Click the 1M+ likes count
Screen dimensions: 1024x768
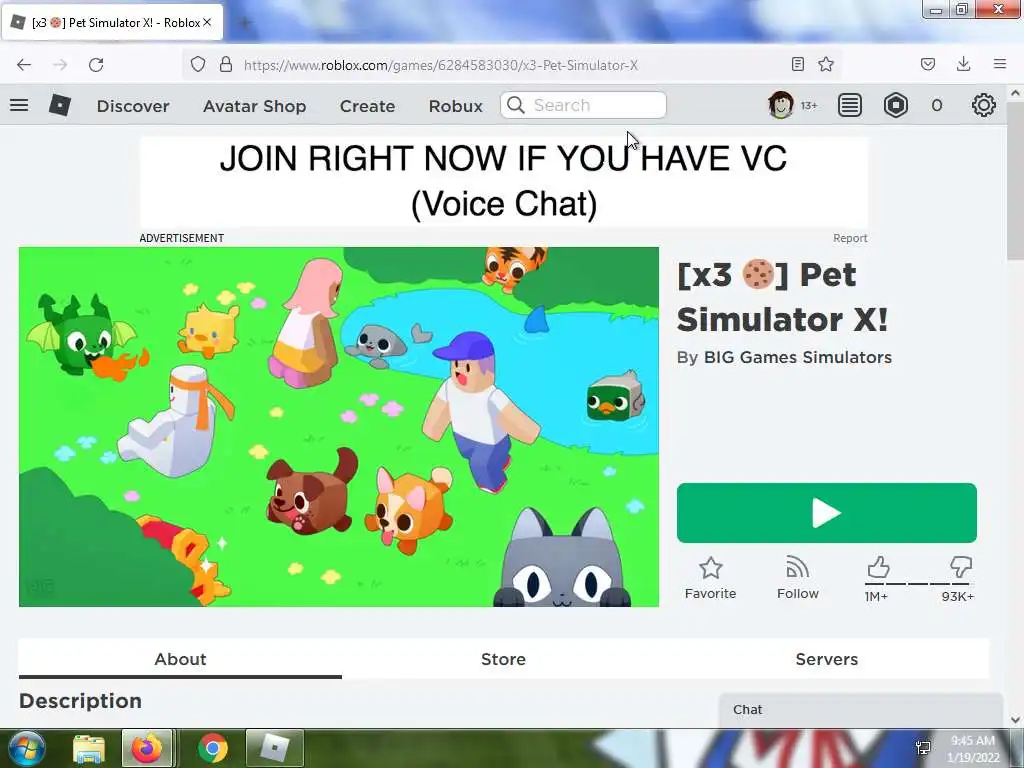coord(876,596)
